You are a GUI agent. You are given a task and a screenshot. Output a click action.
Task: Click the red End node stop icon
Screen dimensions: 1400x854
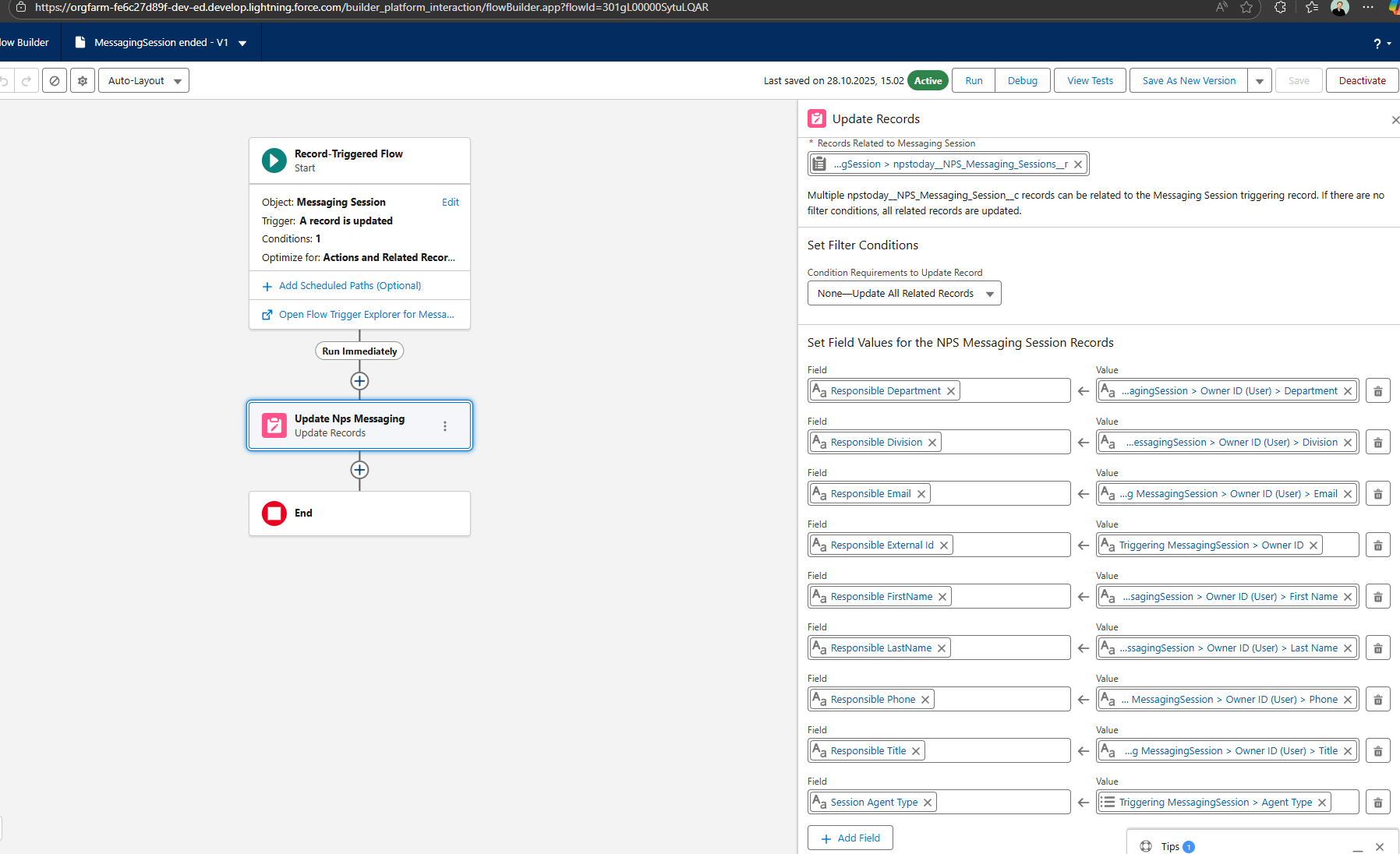274,513
